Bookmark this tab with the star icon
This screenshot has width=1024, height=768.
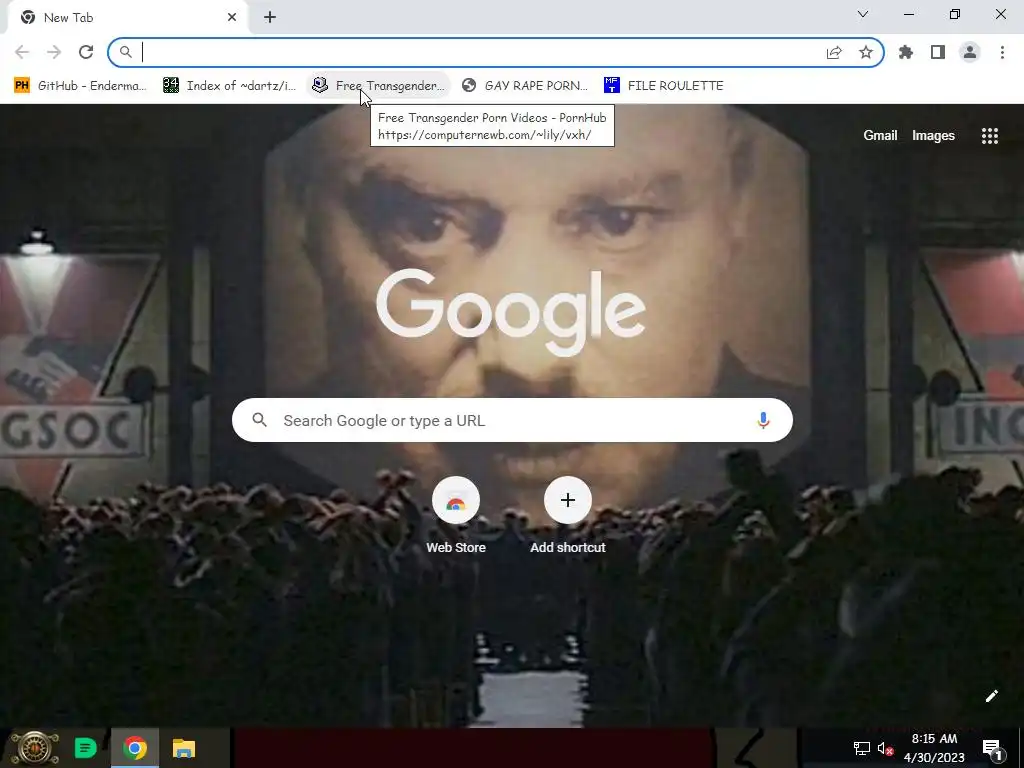point(866,52)
